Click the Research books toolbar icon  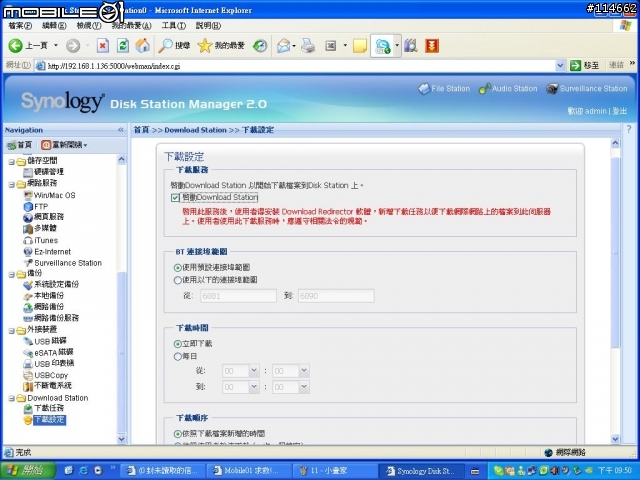click(411, 46)
